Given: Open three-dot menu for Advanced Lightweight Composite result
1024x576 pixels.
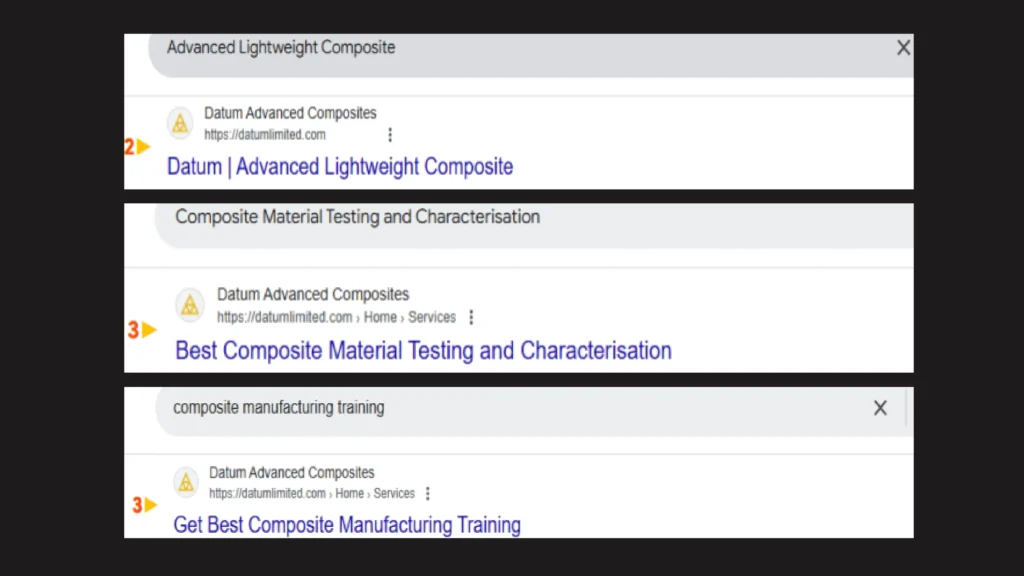Looking at the screenshot, I should 390,135.
